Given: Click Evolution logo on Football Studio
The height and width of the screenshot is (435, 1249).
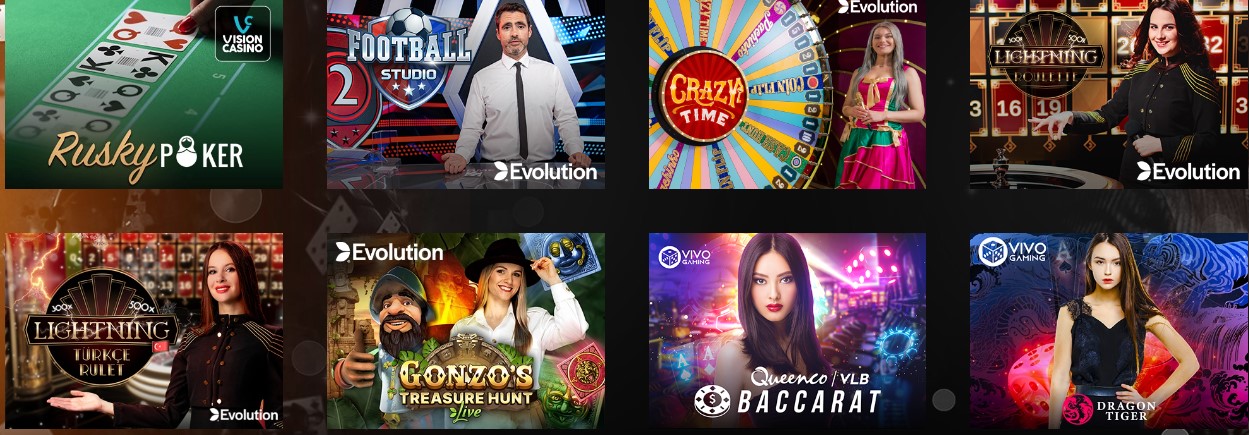Looking at the screenshot, I should [545, 171].
